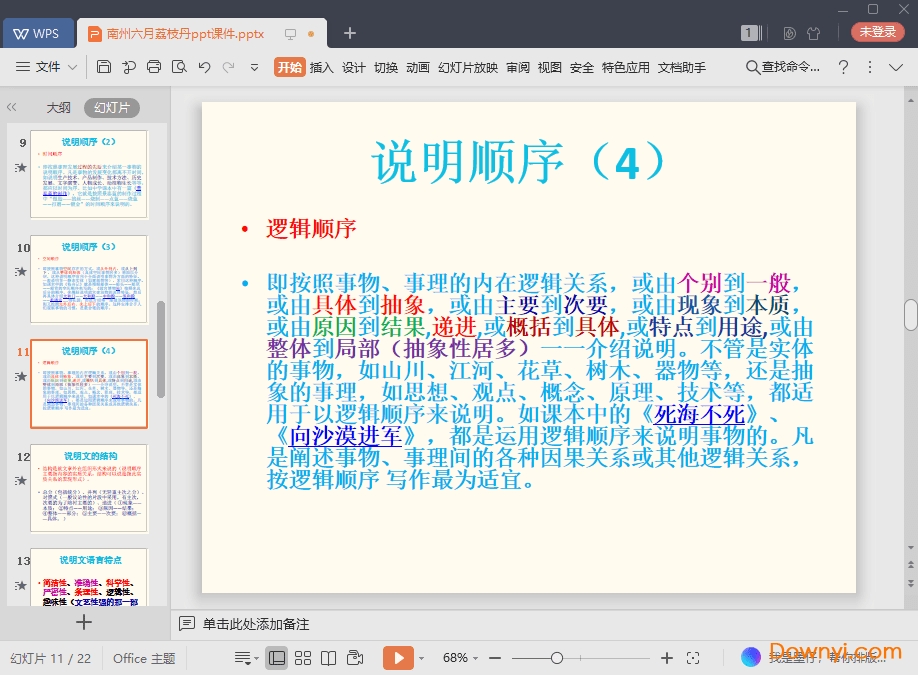The image size is (918, 675).
Task: Expand the 文件 menu dropdown arrow
Action: tap(73, 67)
